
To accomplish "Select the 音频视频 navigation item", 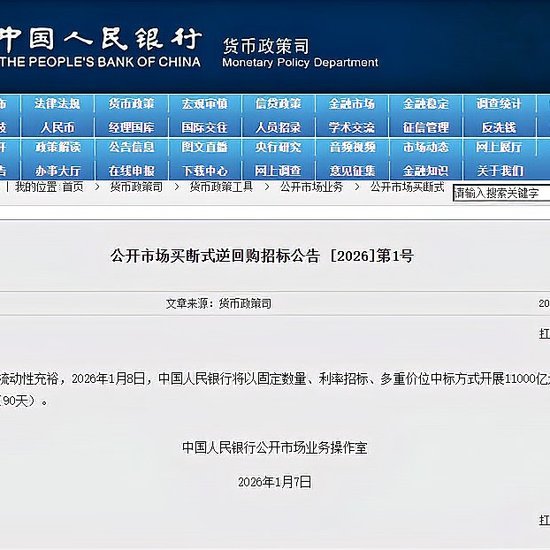I will pyautogui.click(x=353, y=147).
